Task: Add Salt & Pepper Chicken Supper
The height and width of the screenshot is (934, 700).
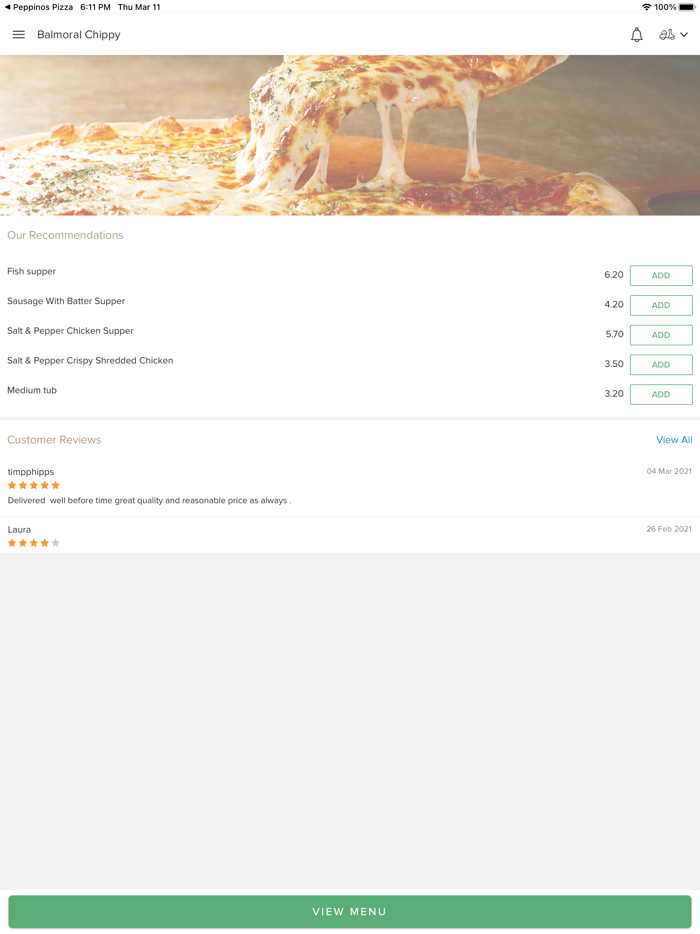Action: pos(661,335)
